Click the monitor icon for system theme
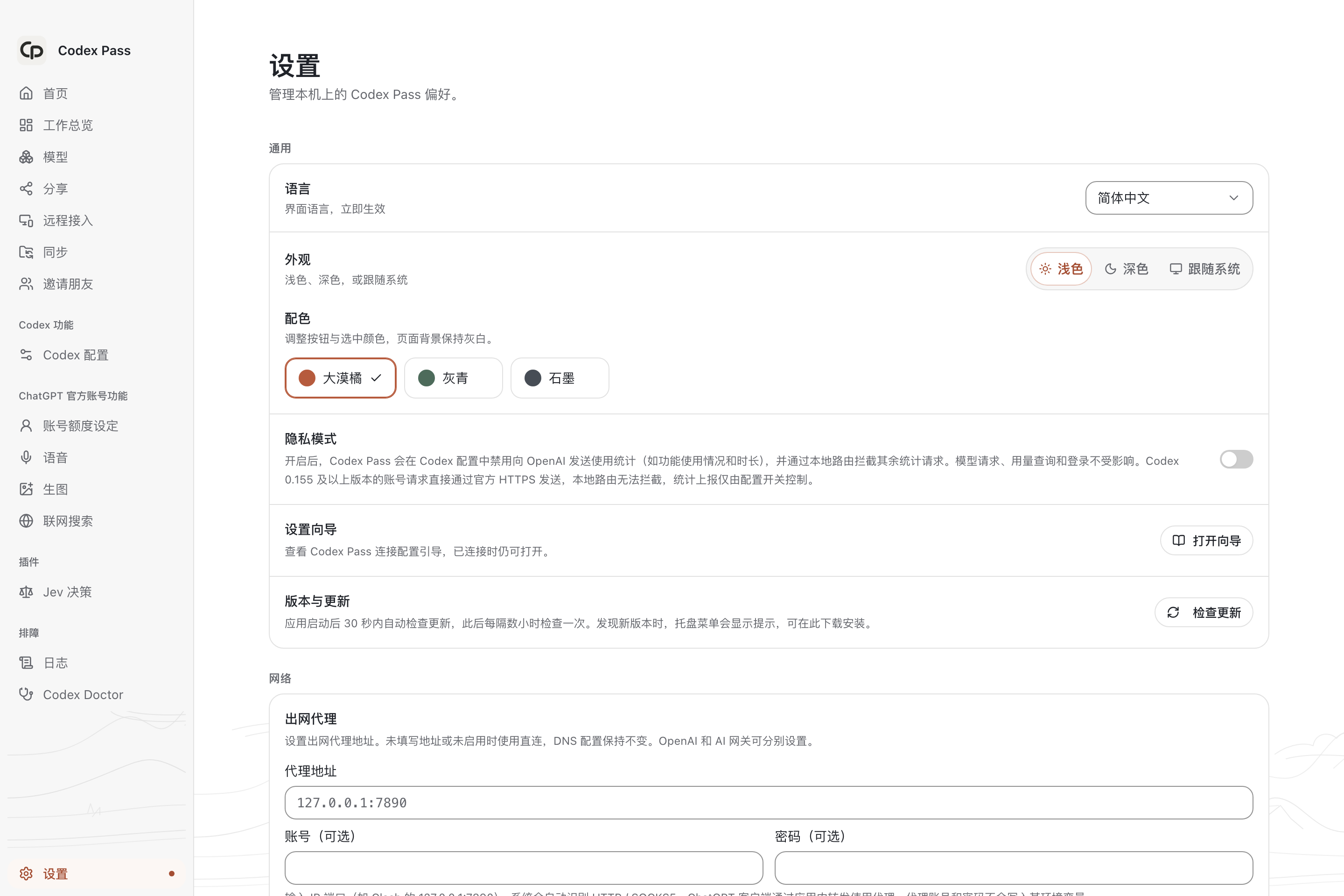 click(x=1176, y=269)
